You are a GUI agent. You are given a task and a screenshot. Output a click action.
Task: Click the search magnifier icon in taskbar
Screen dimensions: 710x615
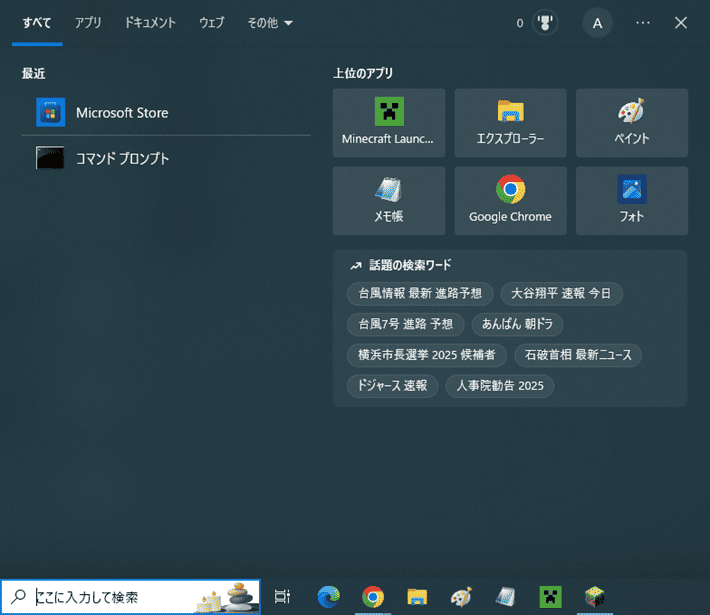click(x=19, y=597)
